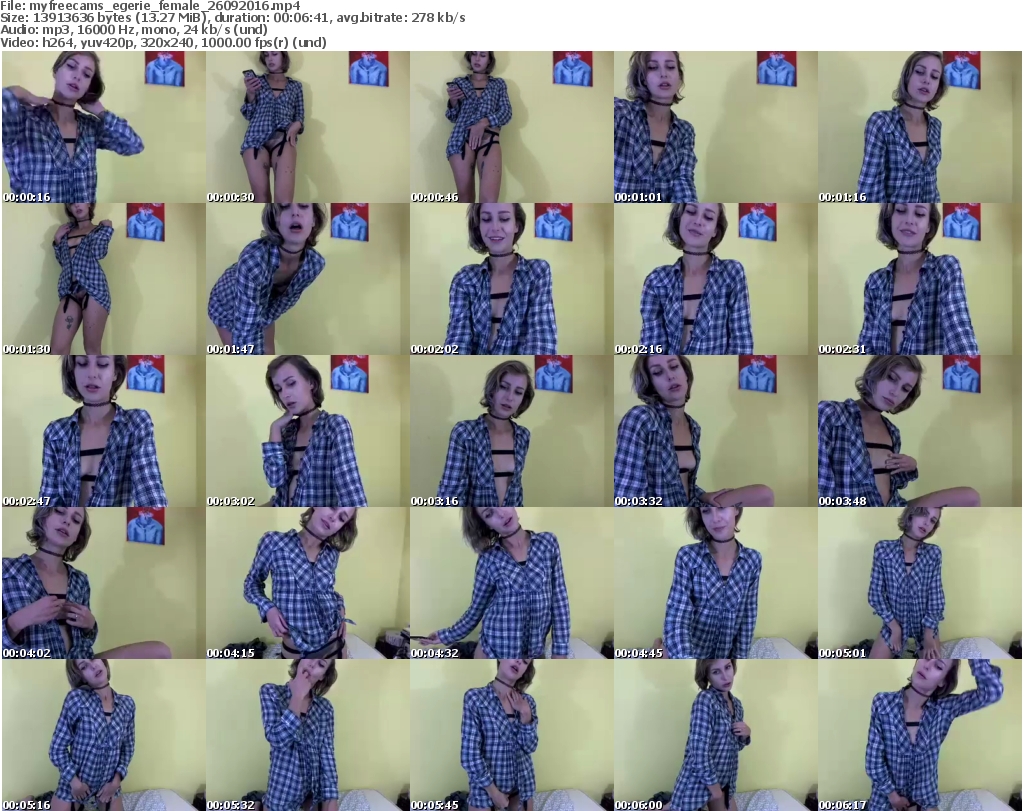Screen dimensions: 1024x811
Task: Open the thumbnail stamped 00:02:16
Action: pos(715,279)
